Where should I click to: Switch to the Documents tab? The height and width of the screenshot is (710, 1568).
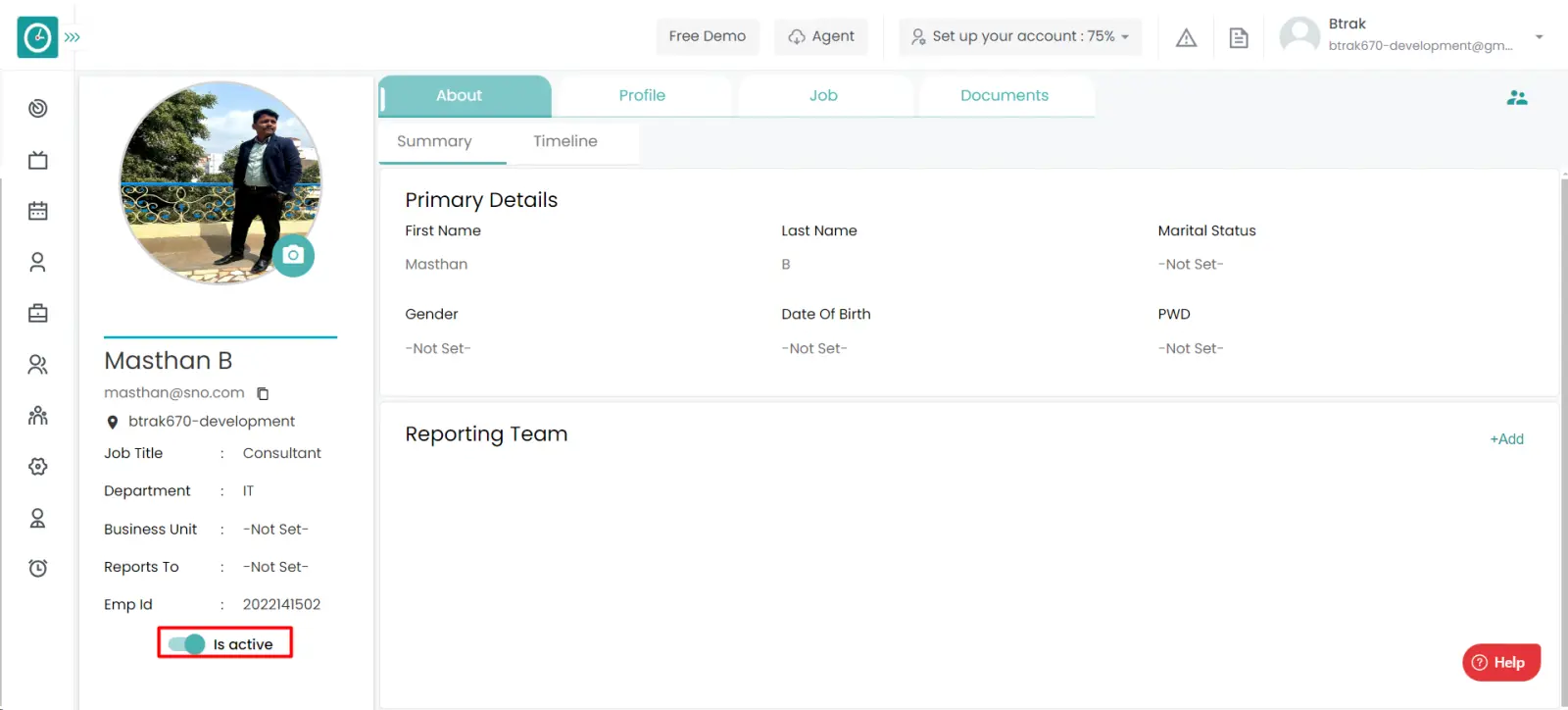pos(1004,96)
